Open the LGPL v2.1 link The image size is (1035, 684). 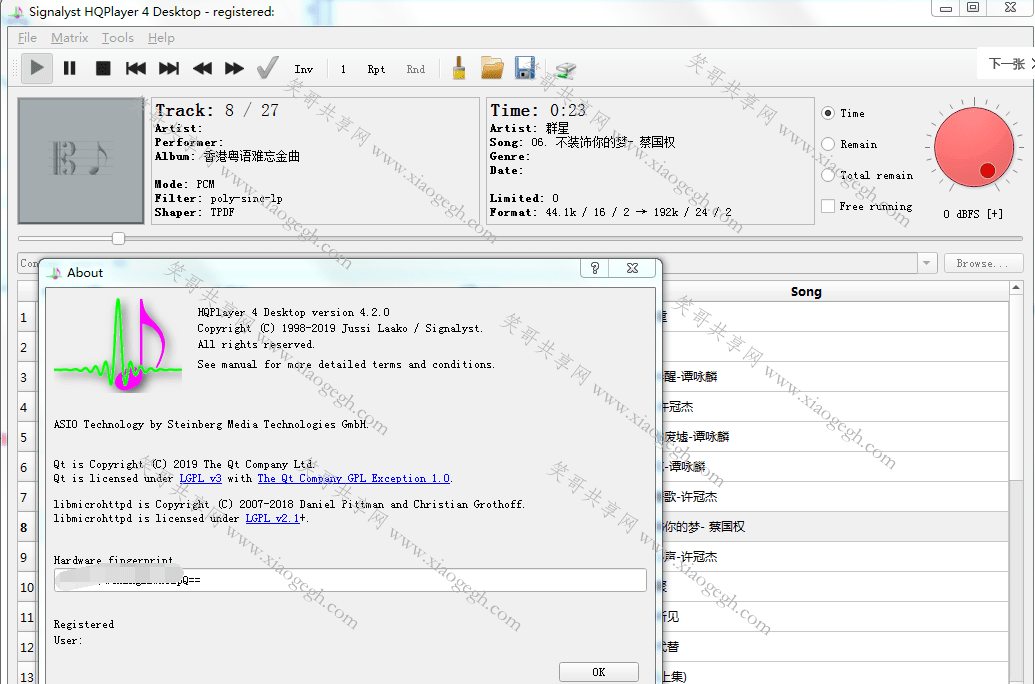pos(273,518)
